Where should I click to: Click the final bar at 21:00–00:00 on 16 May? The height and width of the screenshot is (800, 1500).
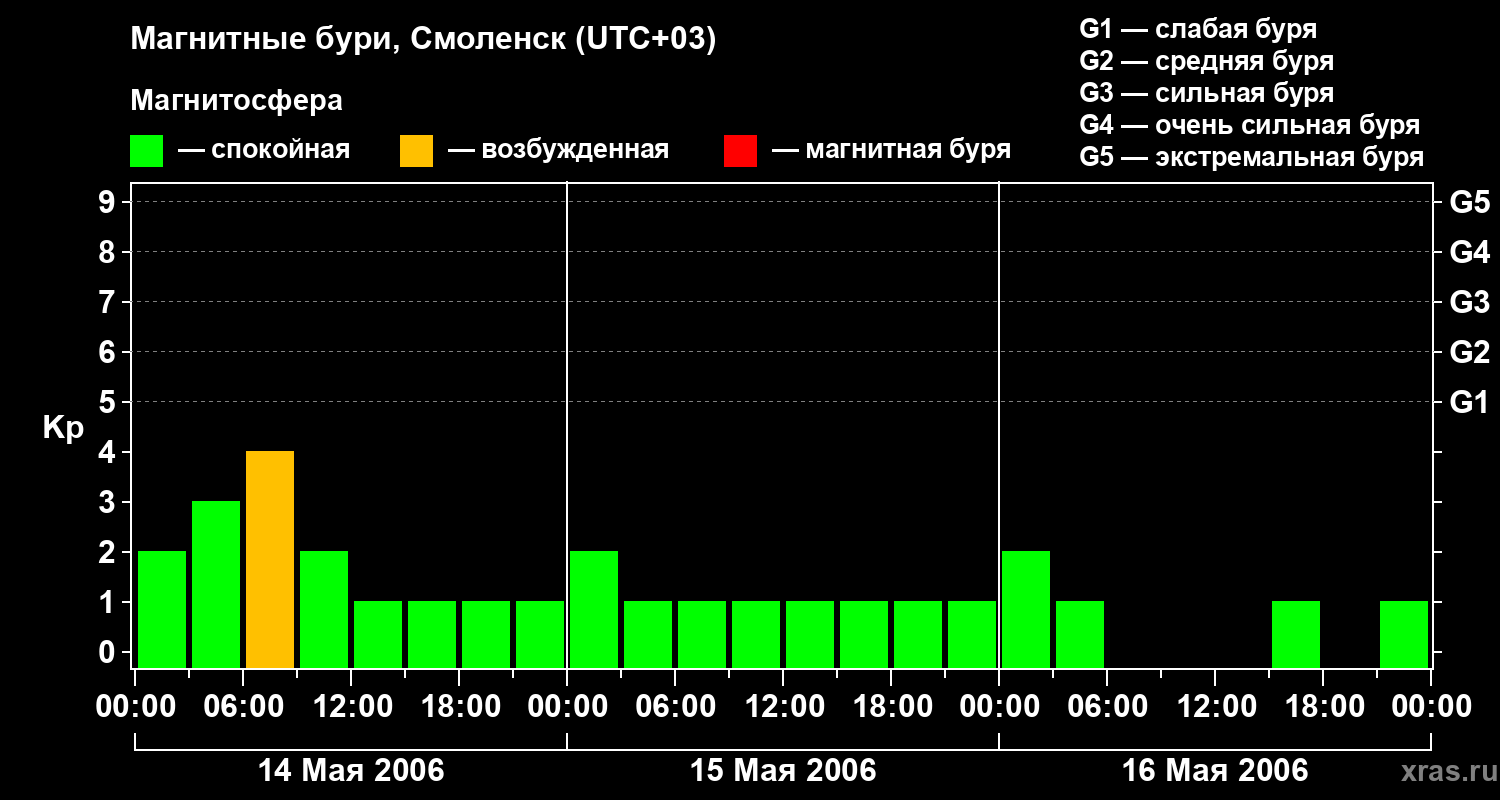1404,634
